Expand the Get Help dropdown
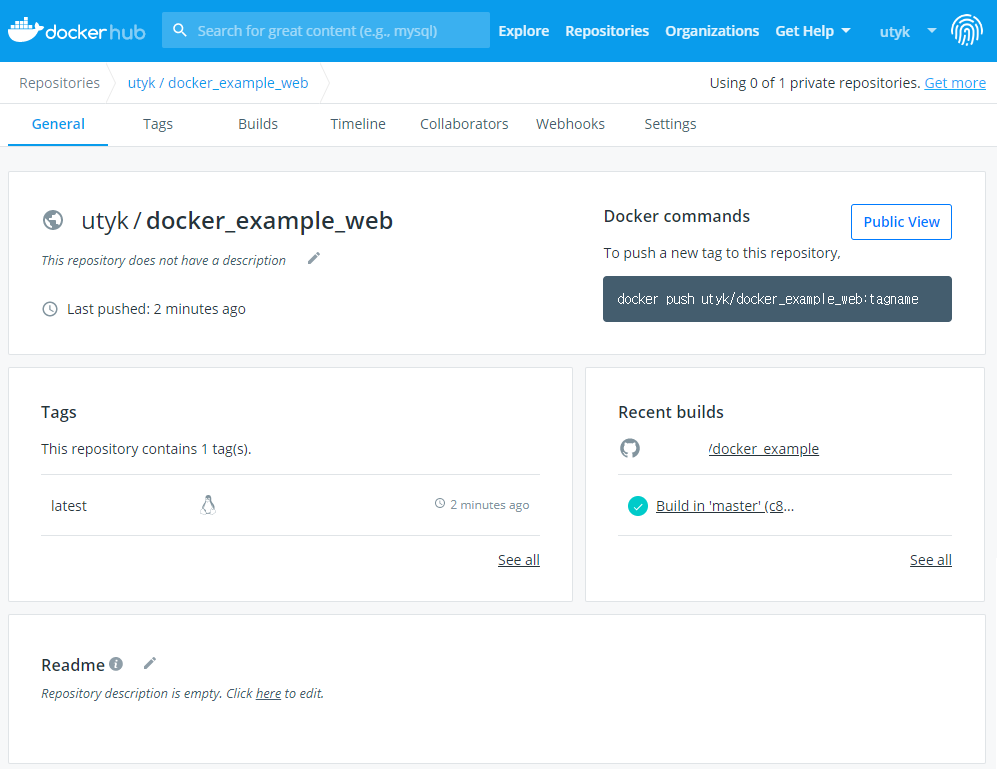This screenshot has height=769, width=997. pyautogui.click(x=813, y=31)
